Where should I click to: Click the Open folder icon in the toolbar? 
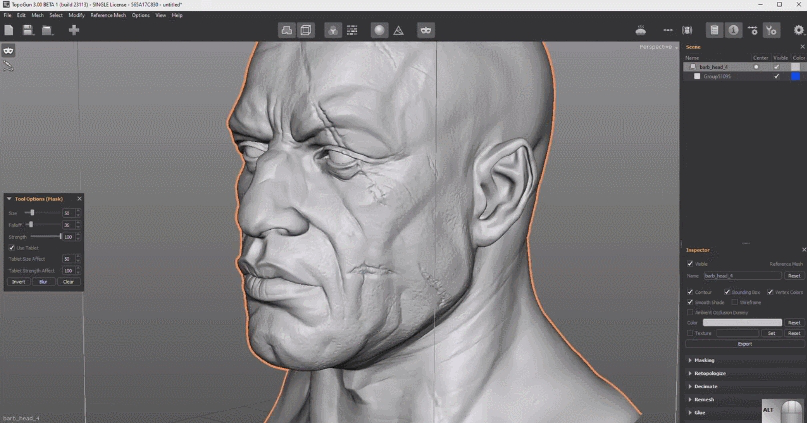(47, 30)
